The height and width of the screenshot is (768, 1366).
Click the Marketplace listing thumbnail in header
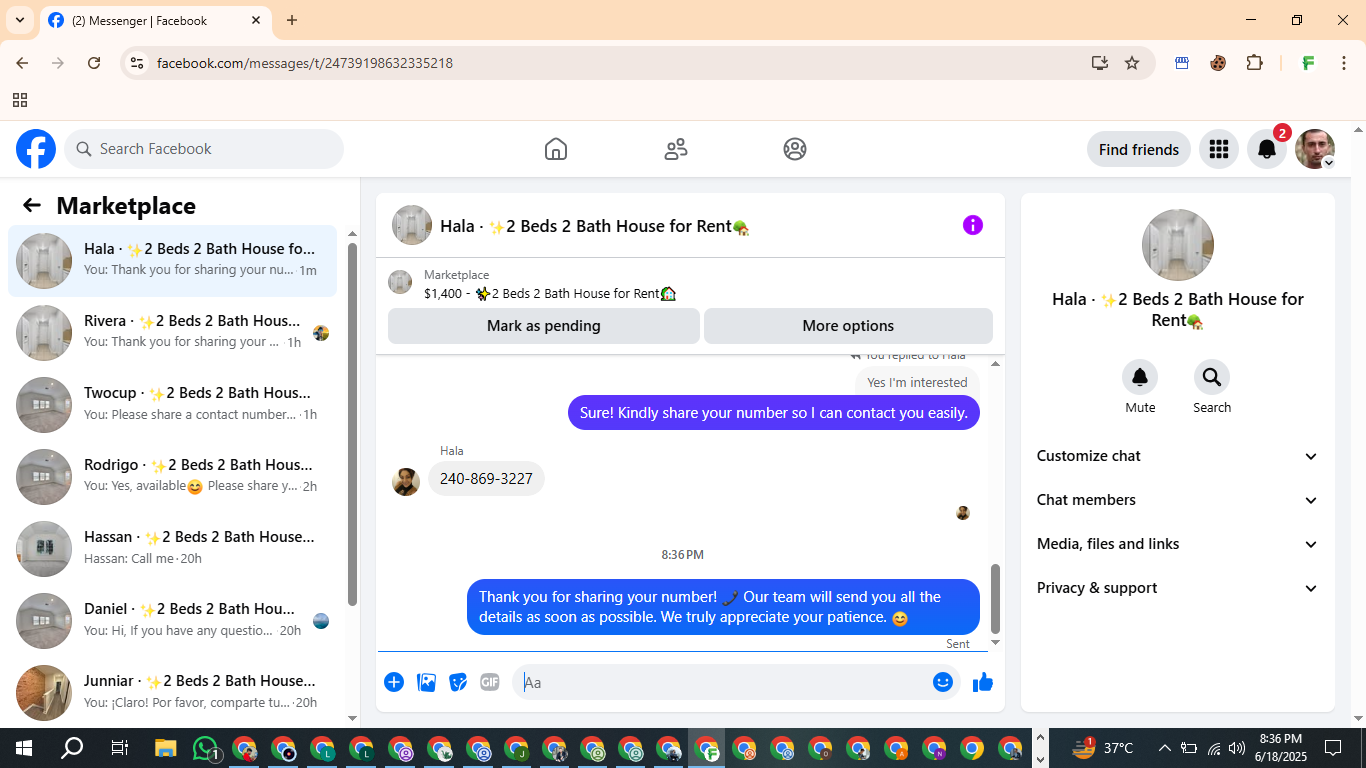tap(400, 282)
